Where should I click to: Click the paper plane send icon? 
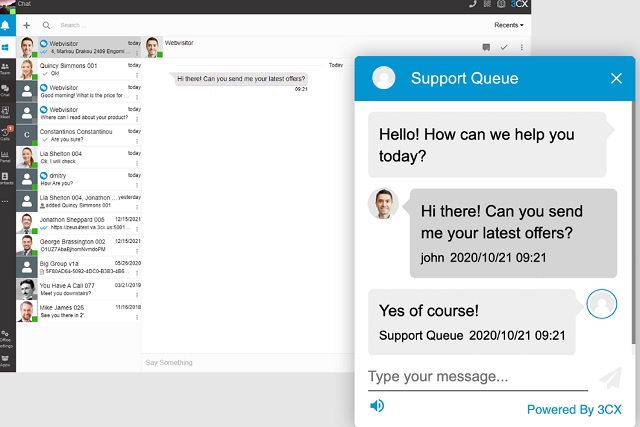point(609,378)
